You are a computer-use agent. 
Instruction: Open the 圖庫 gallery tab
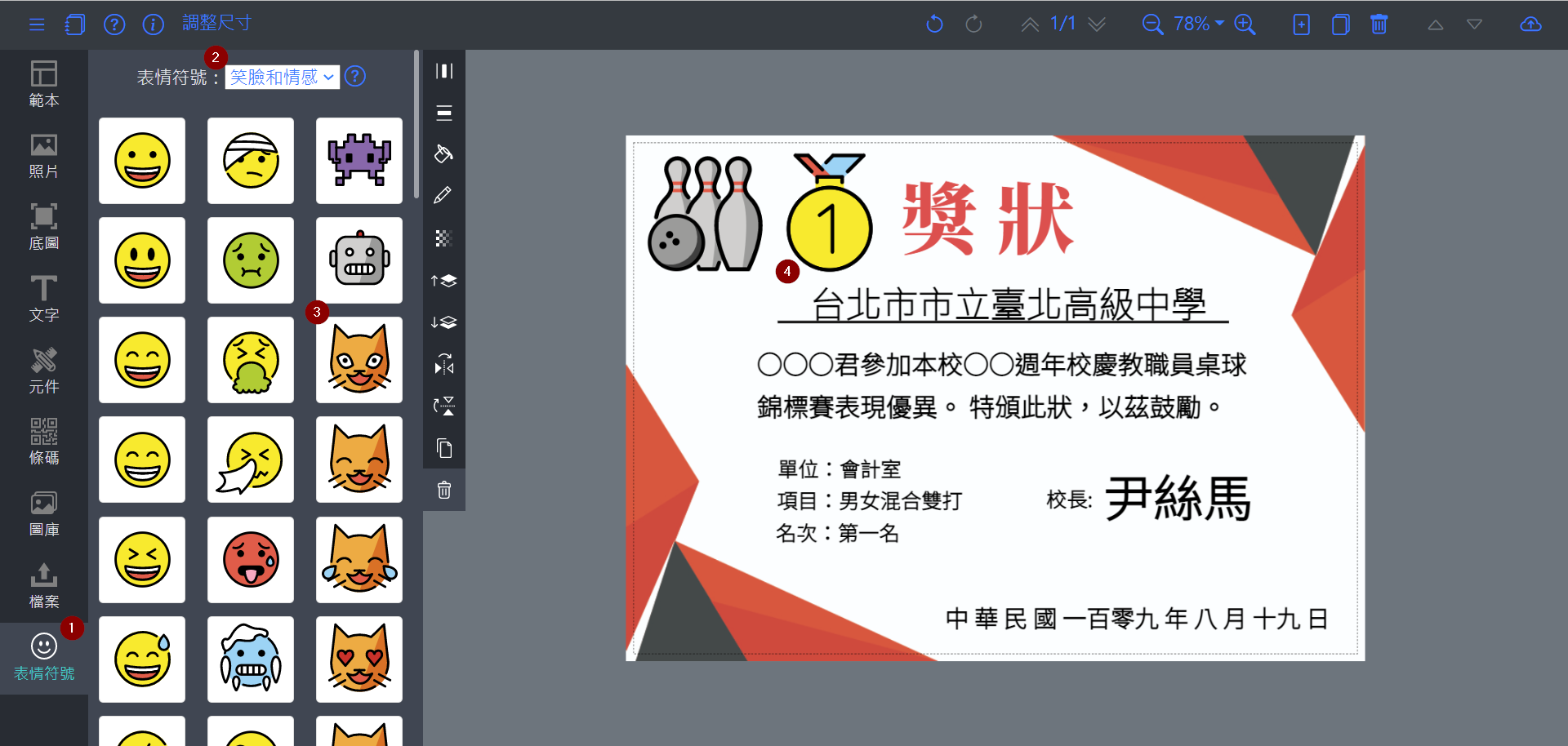pyautogui.click(x=44, y=513)
